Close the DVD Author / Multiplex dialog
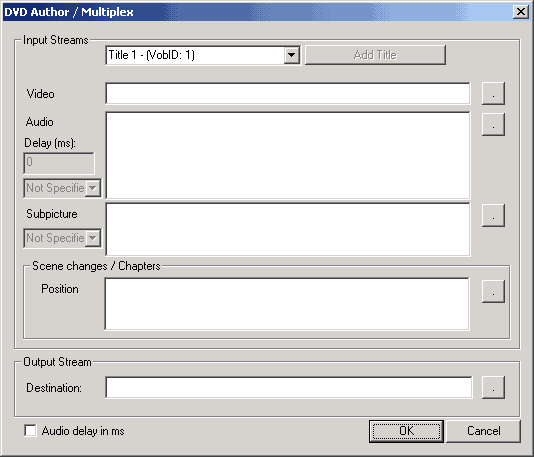This screenshot has width=534, height=457. [x=521, y=12]
